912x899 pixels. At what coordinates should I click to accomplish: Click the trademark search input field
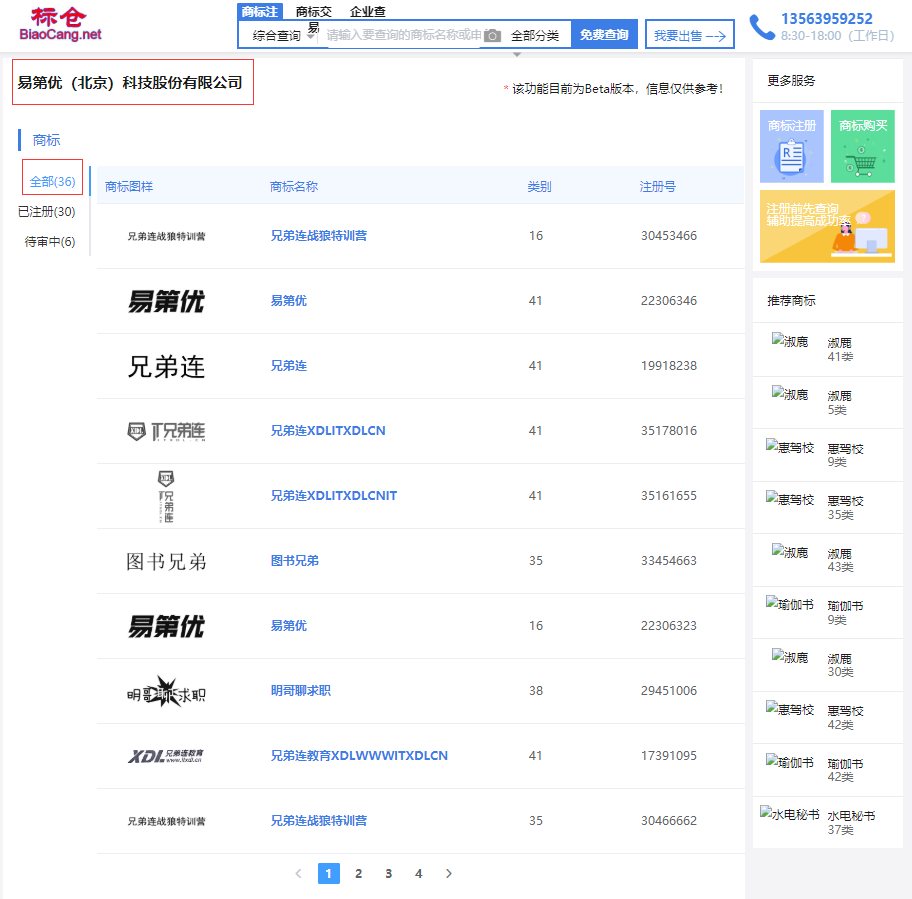tap(404, 35)
